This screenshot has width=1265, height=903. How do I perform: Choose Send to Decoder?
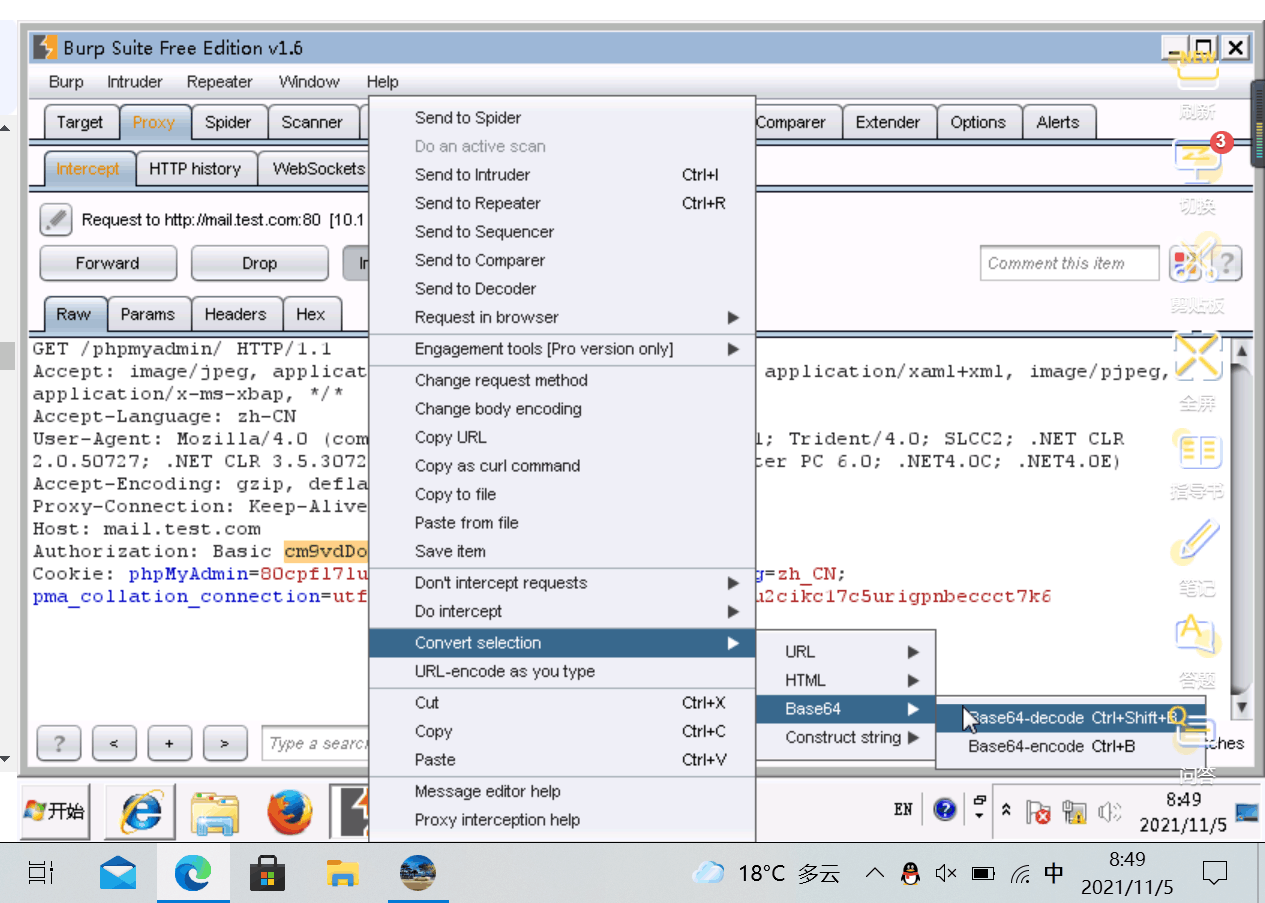pyautogui.click(x=562, y=289)
